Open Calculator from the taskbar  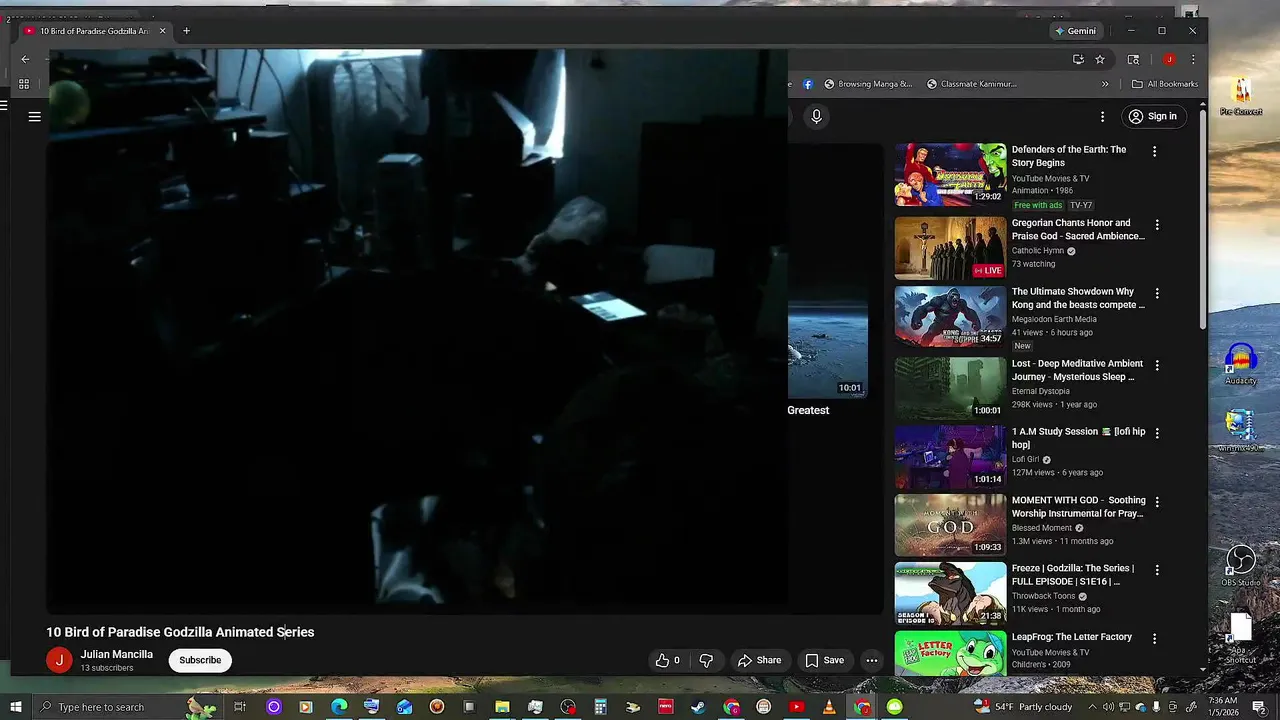pos(601,707)
